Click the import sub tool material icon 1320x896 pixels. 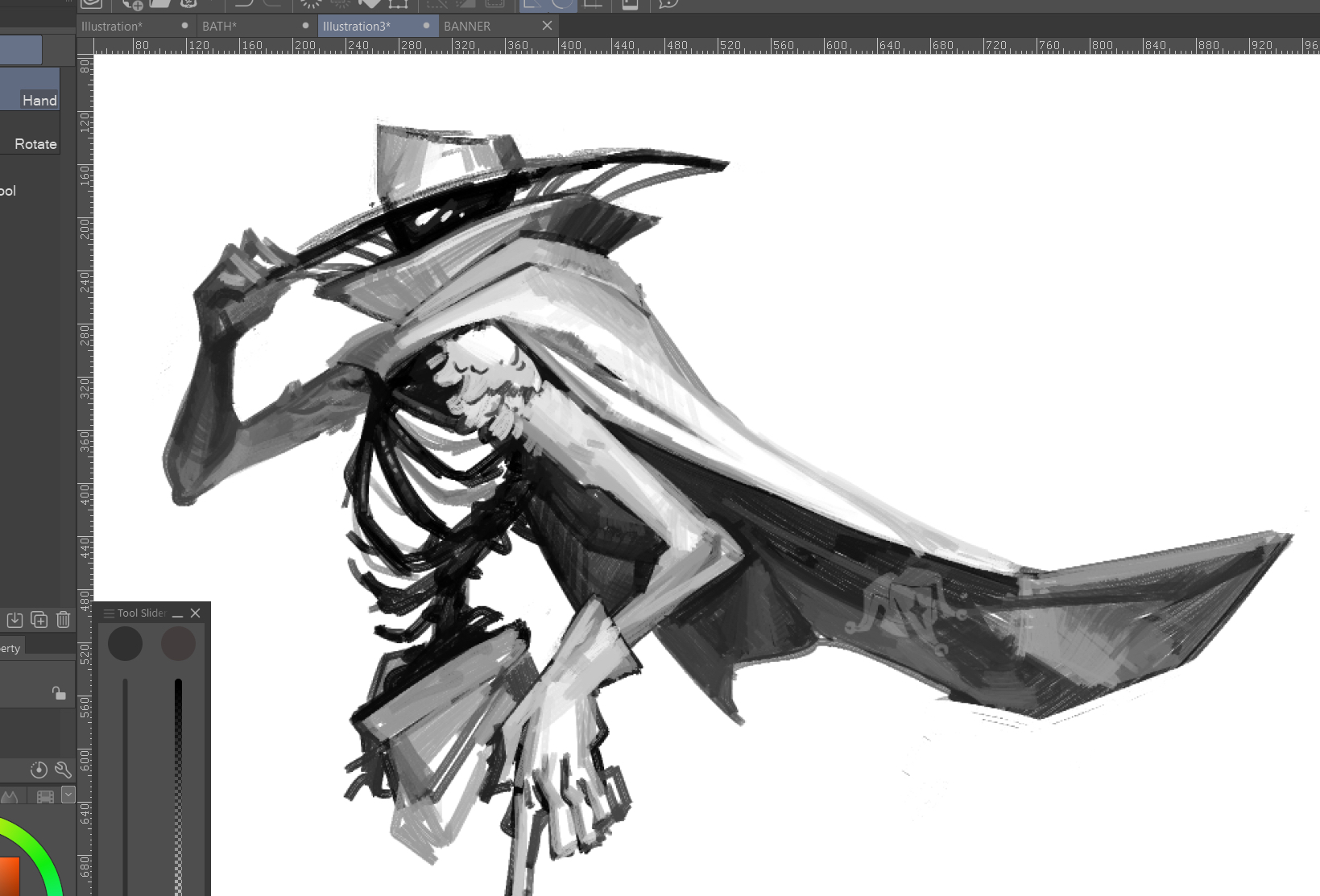pos(14,620)
